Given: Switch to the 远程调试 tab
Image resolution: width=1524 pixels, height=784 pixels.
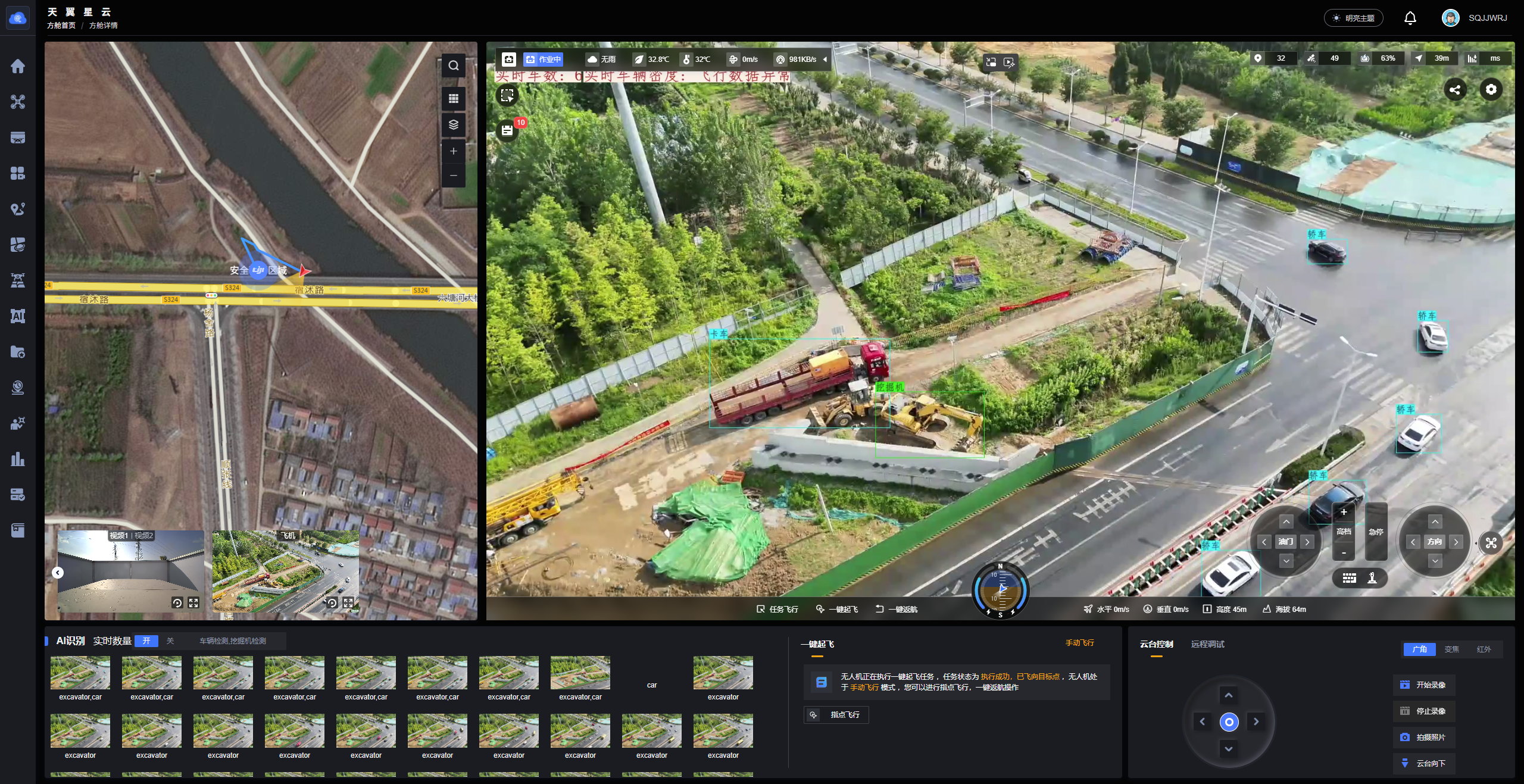Looking at the screenshot, I should click(x=1207, y=644).
